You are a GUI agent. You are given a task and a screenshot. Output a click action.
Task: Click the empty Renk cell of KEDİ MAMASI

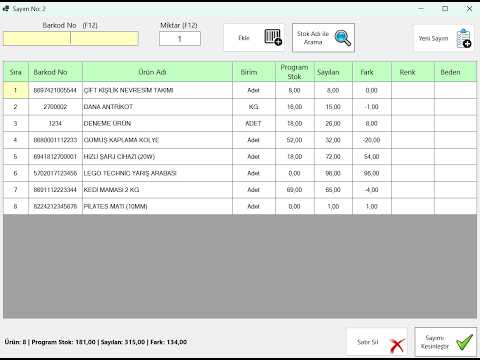tap(413, 190)
